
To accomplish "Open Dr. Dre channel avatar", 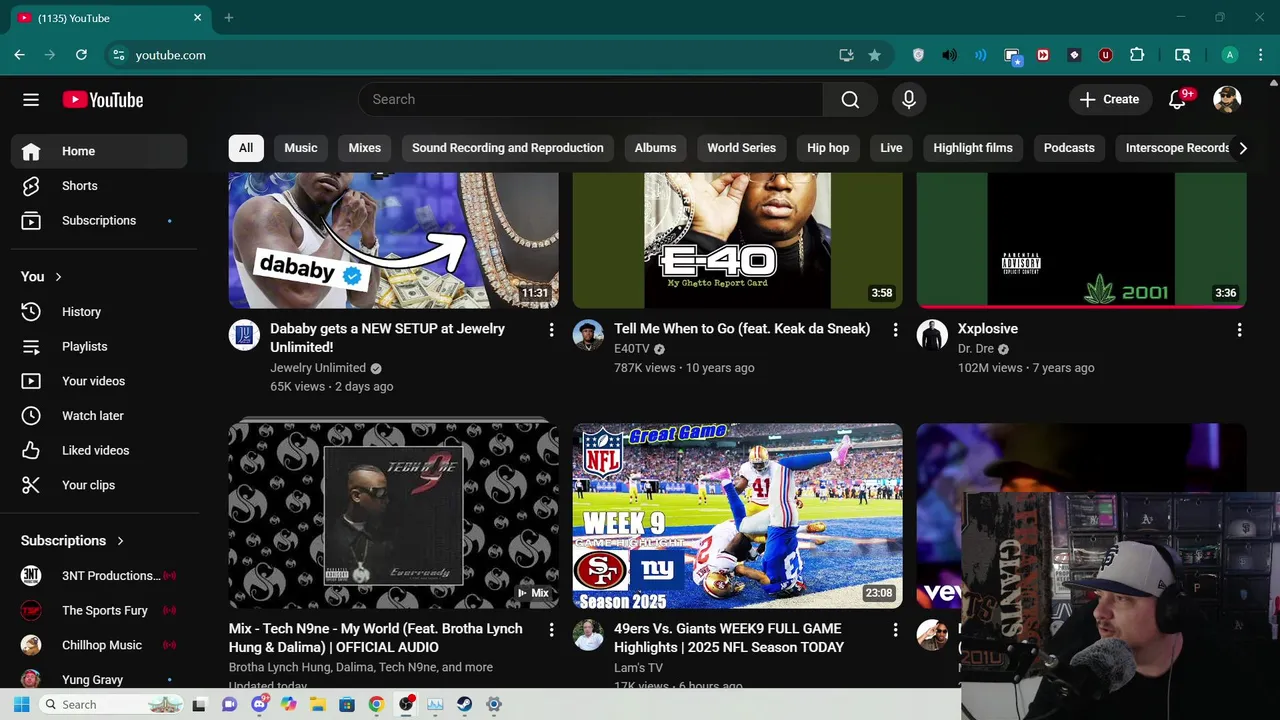I will pos(932,335).
